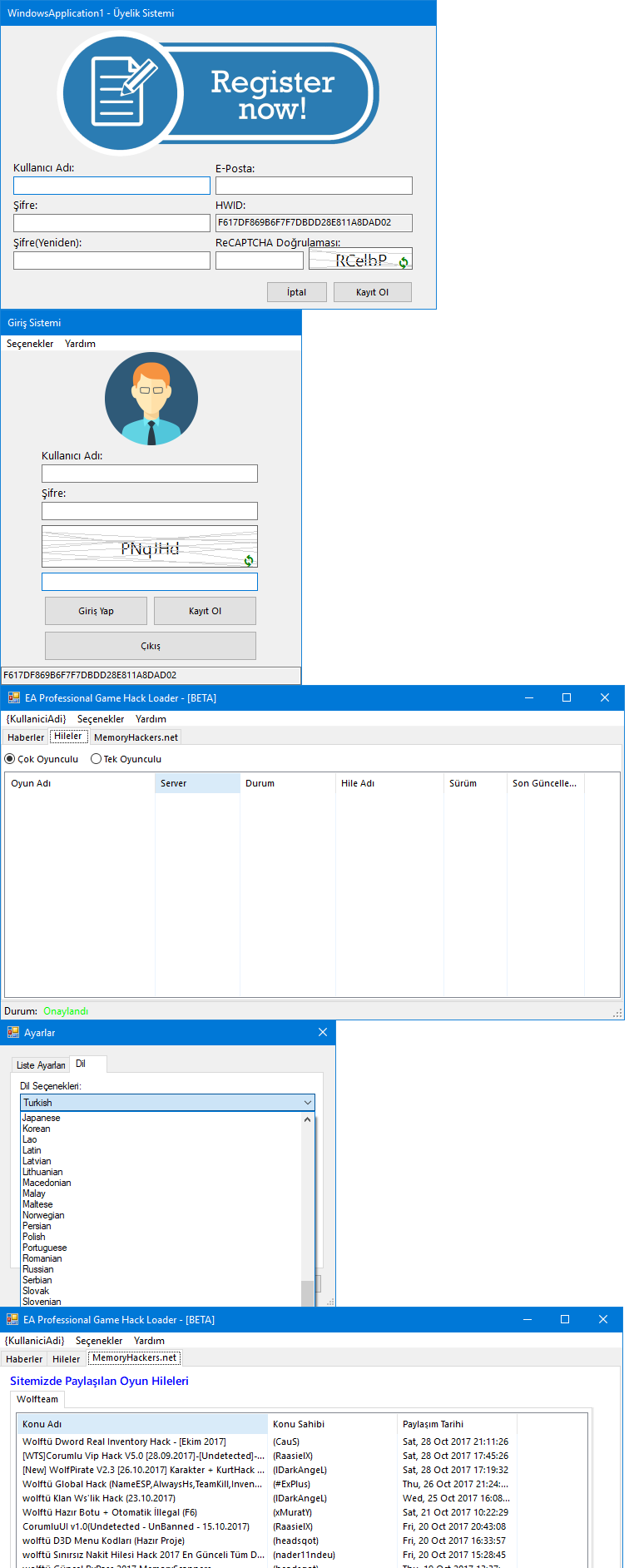Click the Konu Adı column header

point(143,1424)
